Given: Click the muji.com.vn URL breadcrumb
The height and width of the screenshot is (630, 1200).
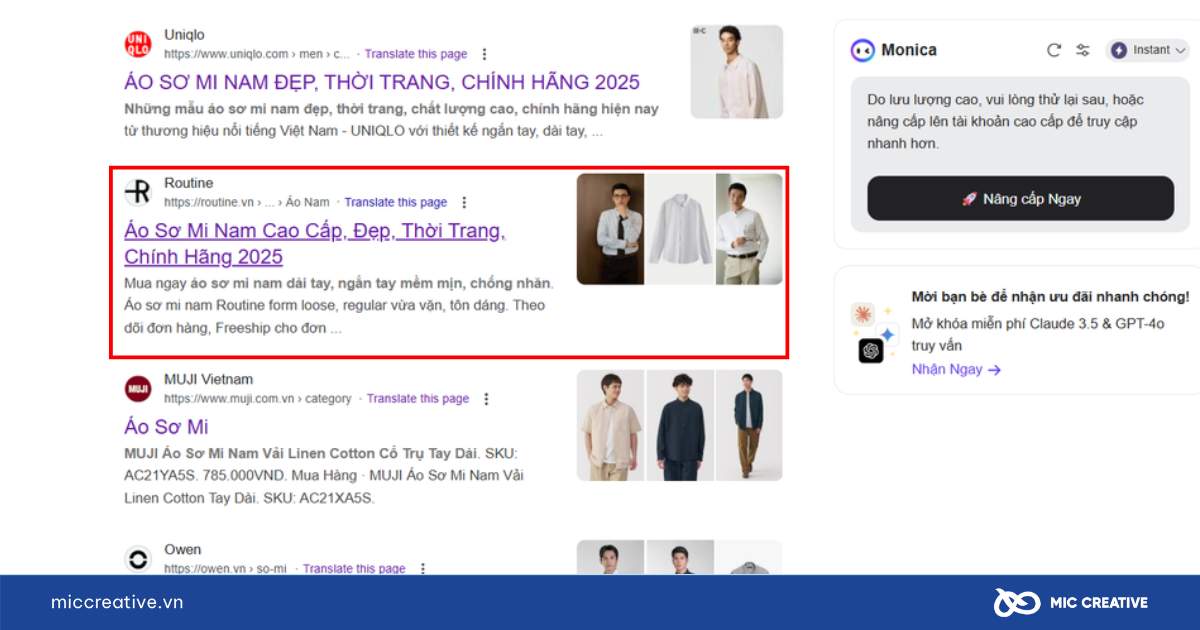Looking at the screenshot, I should pyautogui.click(x=258, y=399).
